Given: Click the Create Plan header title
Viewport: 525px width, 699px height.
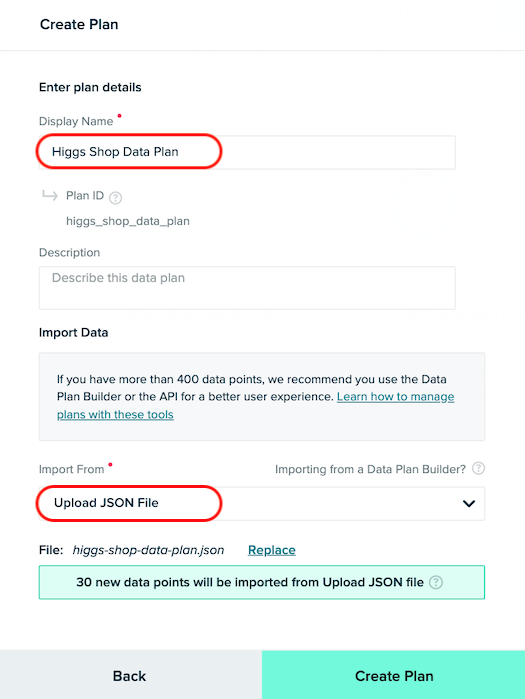Looking at the screenshot, I should pyautogui.click(x=79, y=24).
